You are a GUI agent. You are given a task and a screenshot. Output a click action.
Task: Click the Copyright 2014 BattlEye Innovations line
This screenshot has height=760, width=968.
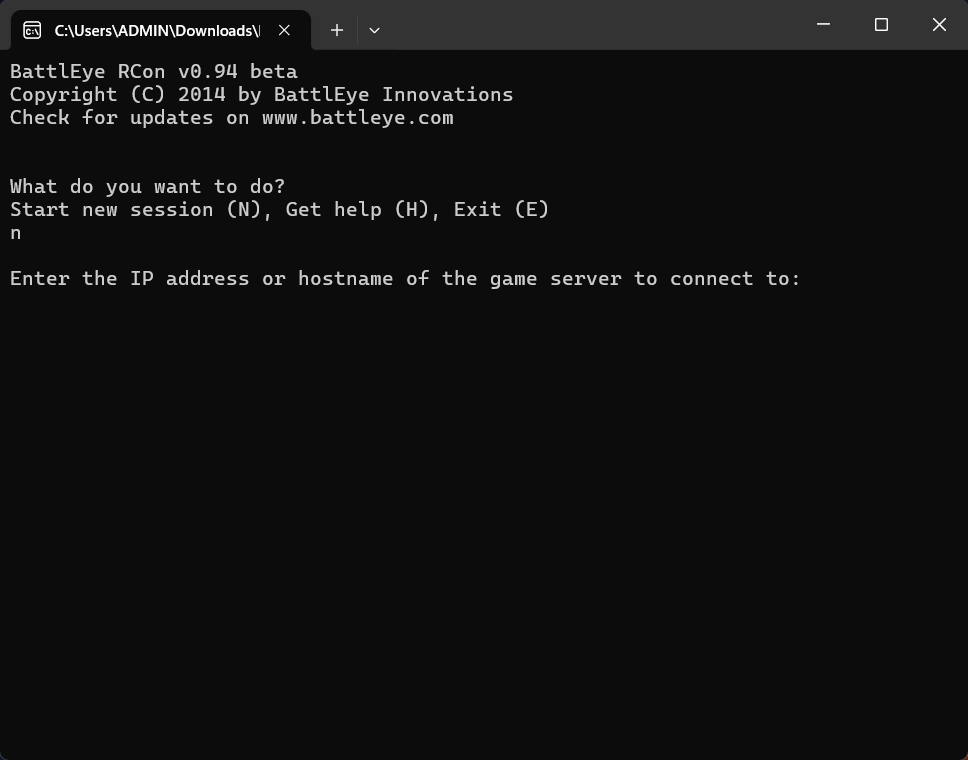[261, 94]
